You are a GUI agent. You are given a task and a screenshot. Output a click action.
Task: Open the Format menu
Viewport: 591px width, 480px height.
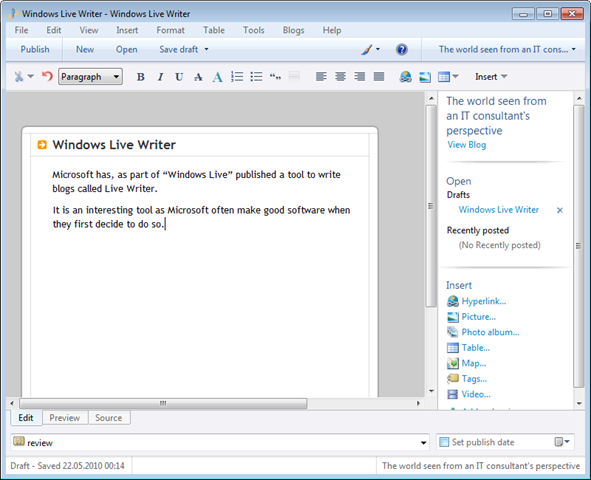click(171, 30)
